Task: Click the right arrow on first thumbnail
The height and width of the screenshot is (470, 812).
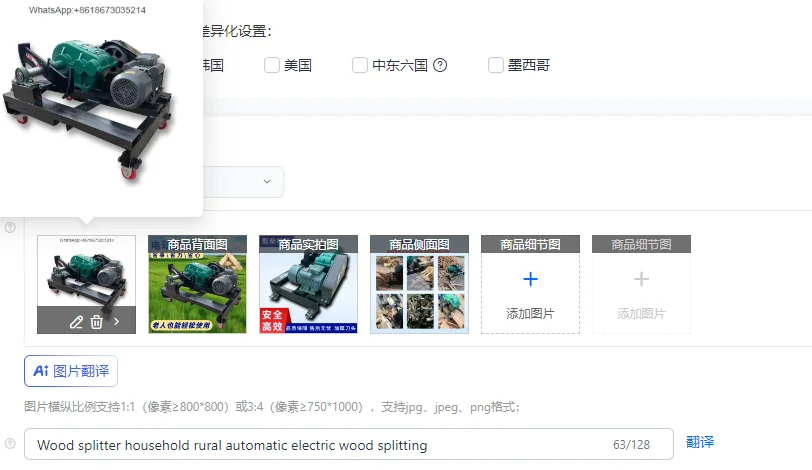Action: 117,321
